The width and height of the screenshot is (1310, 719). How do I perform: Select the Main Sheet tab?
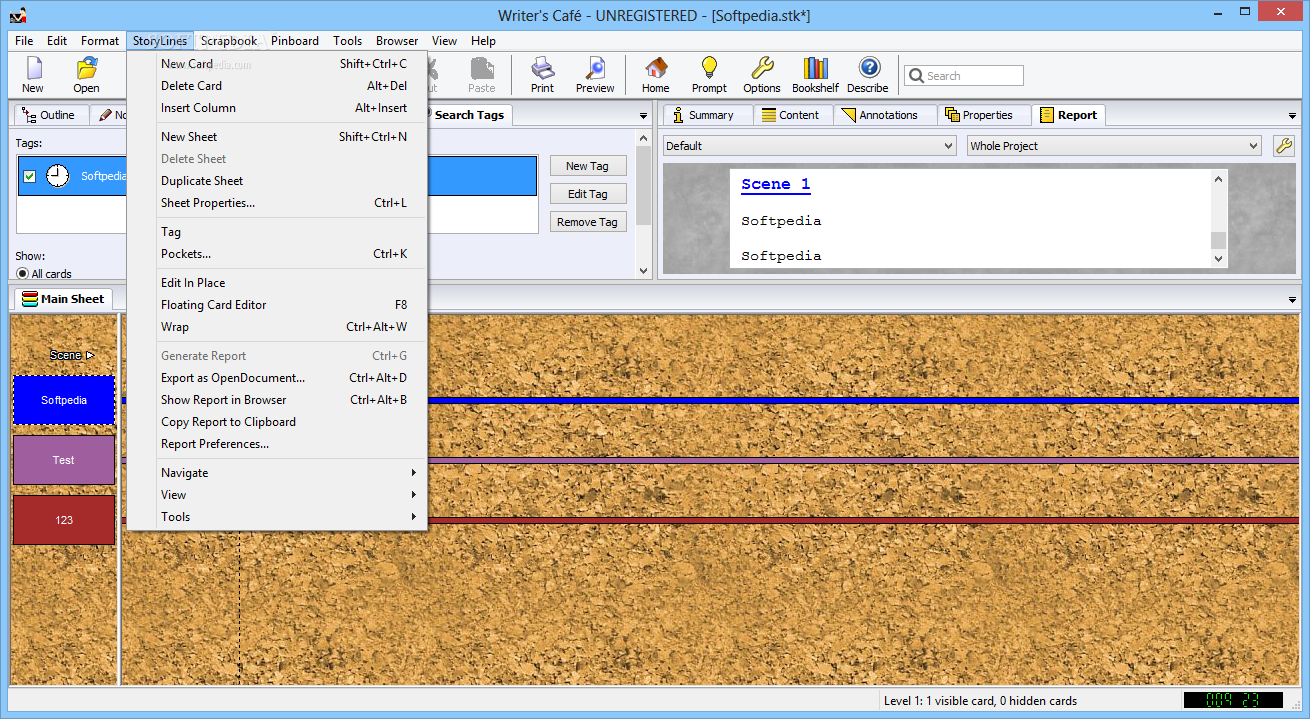click(63, 299)
